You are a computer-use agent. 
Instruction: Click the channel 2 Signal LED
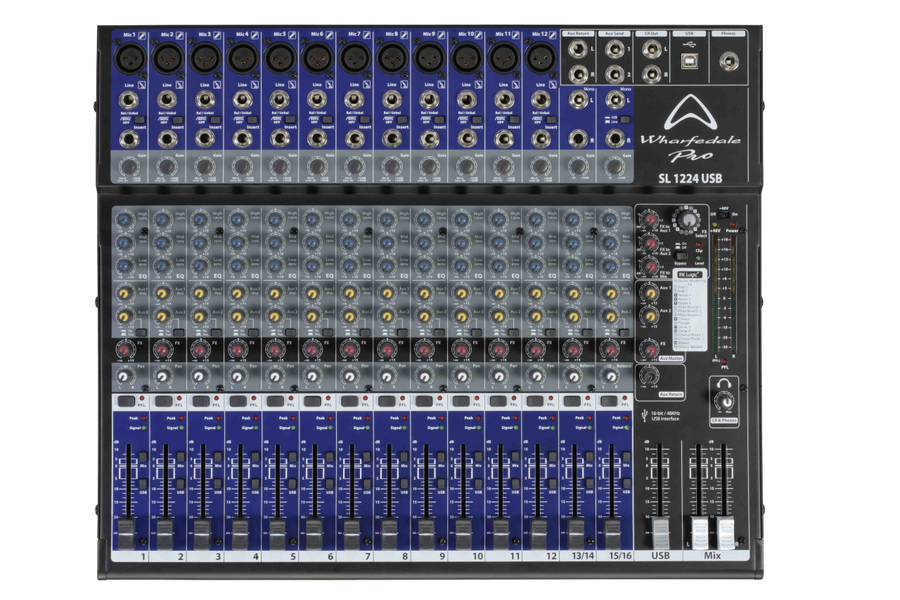tap(180, 428)
